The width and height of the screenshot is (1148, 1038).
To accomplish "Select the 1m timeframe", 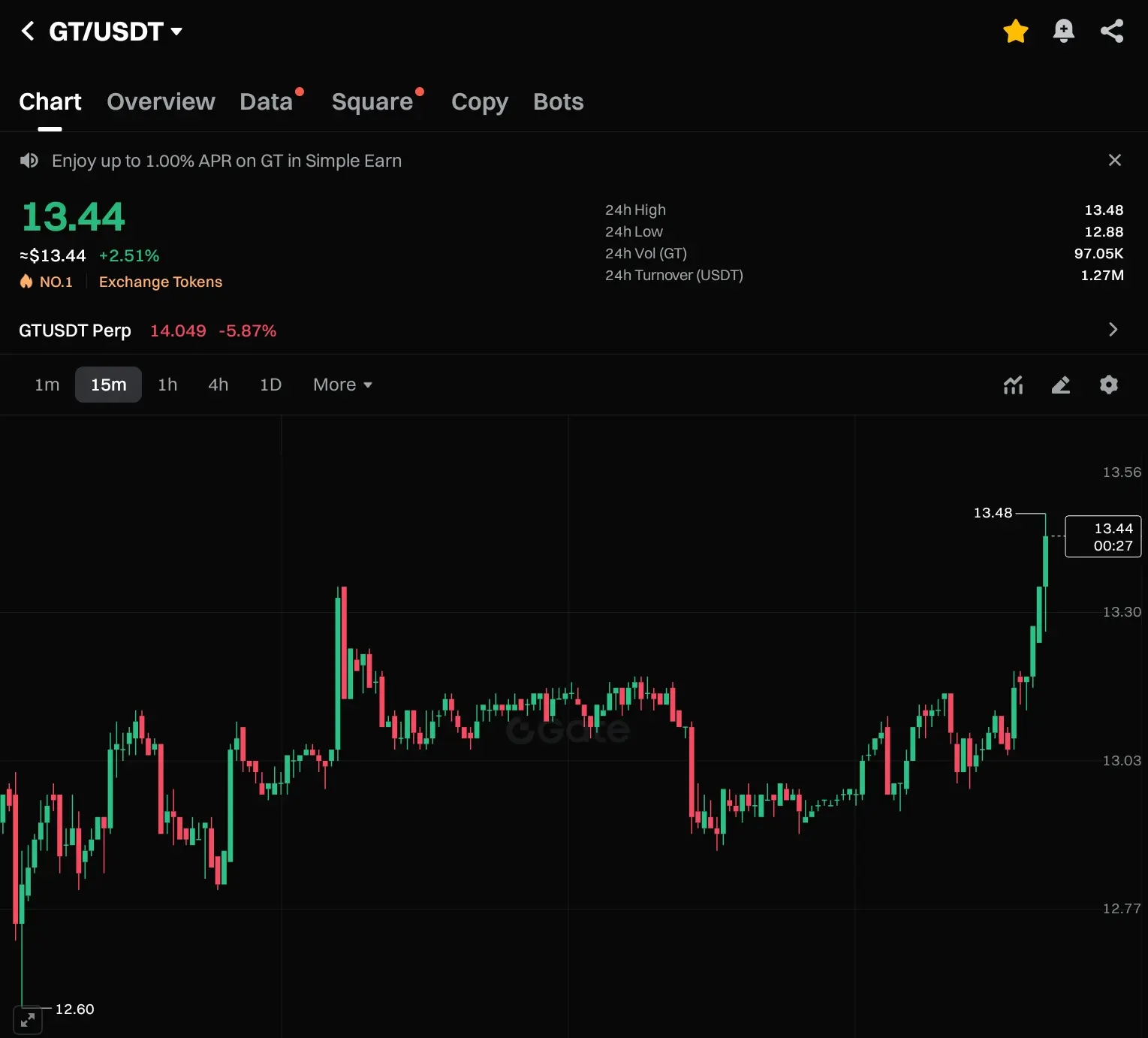I will tap(47, 385).
